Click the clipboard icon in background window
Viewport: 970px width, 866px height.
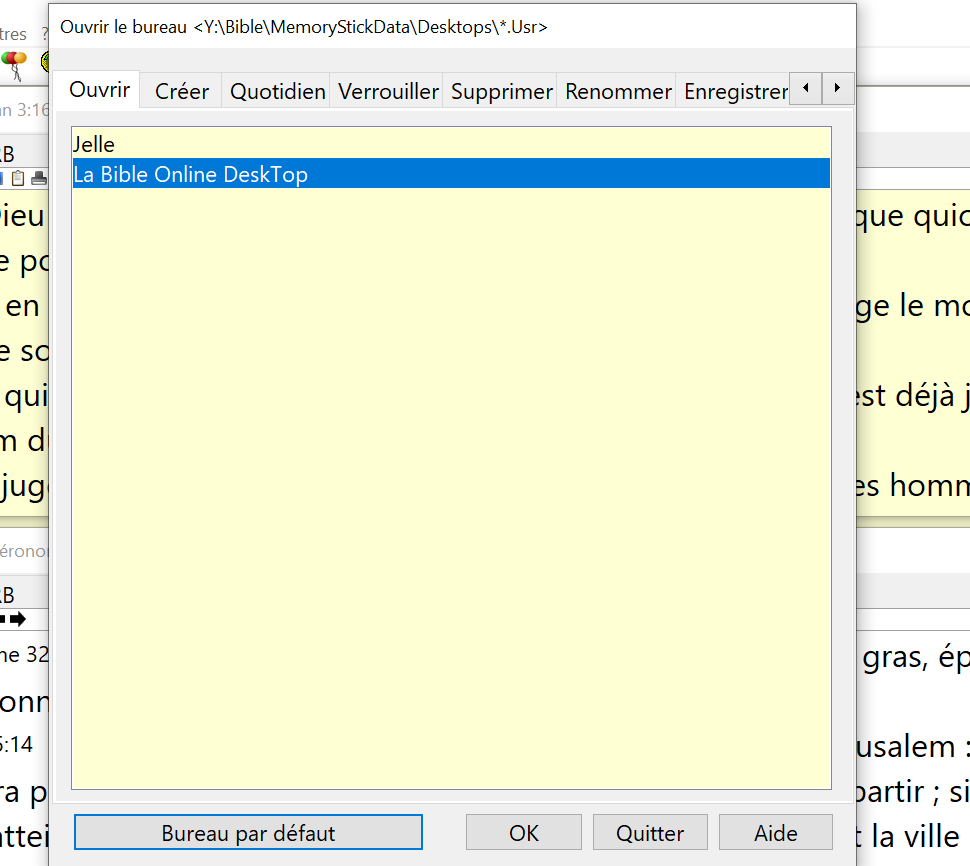(19, 178)
